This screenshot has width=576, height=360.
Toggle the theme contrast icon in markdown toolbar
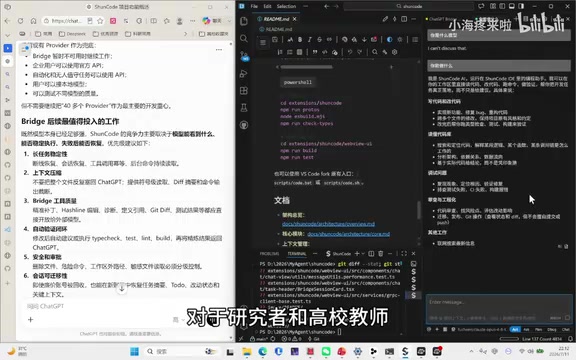click(389, 40)
